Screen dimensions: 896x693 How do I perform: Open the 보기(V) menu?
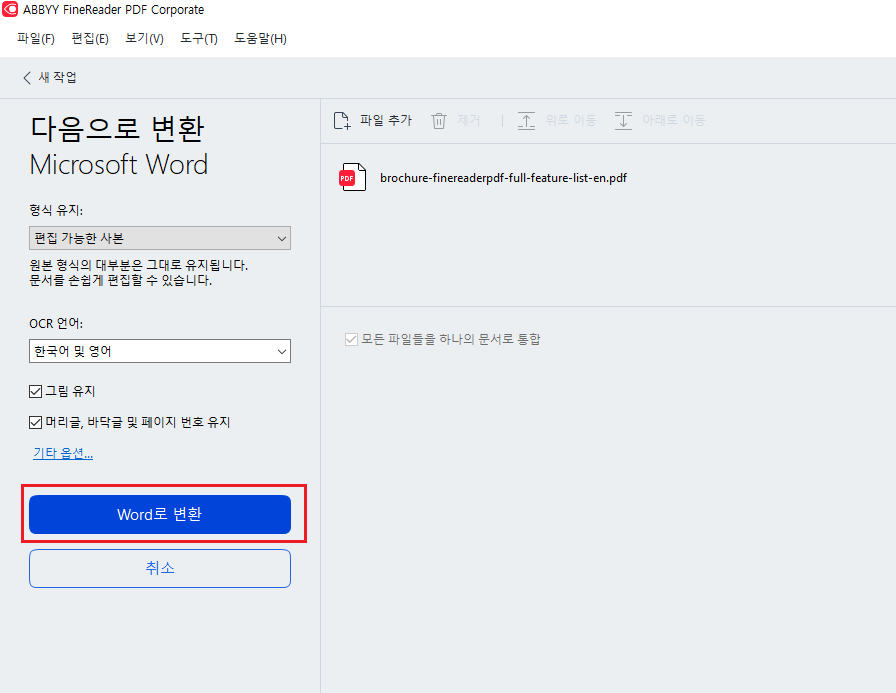coord(145,38)
